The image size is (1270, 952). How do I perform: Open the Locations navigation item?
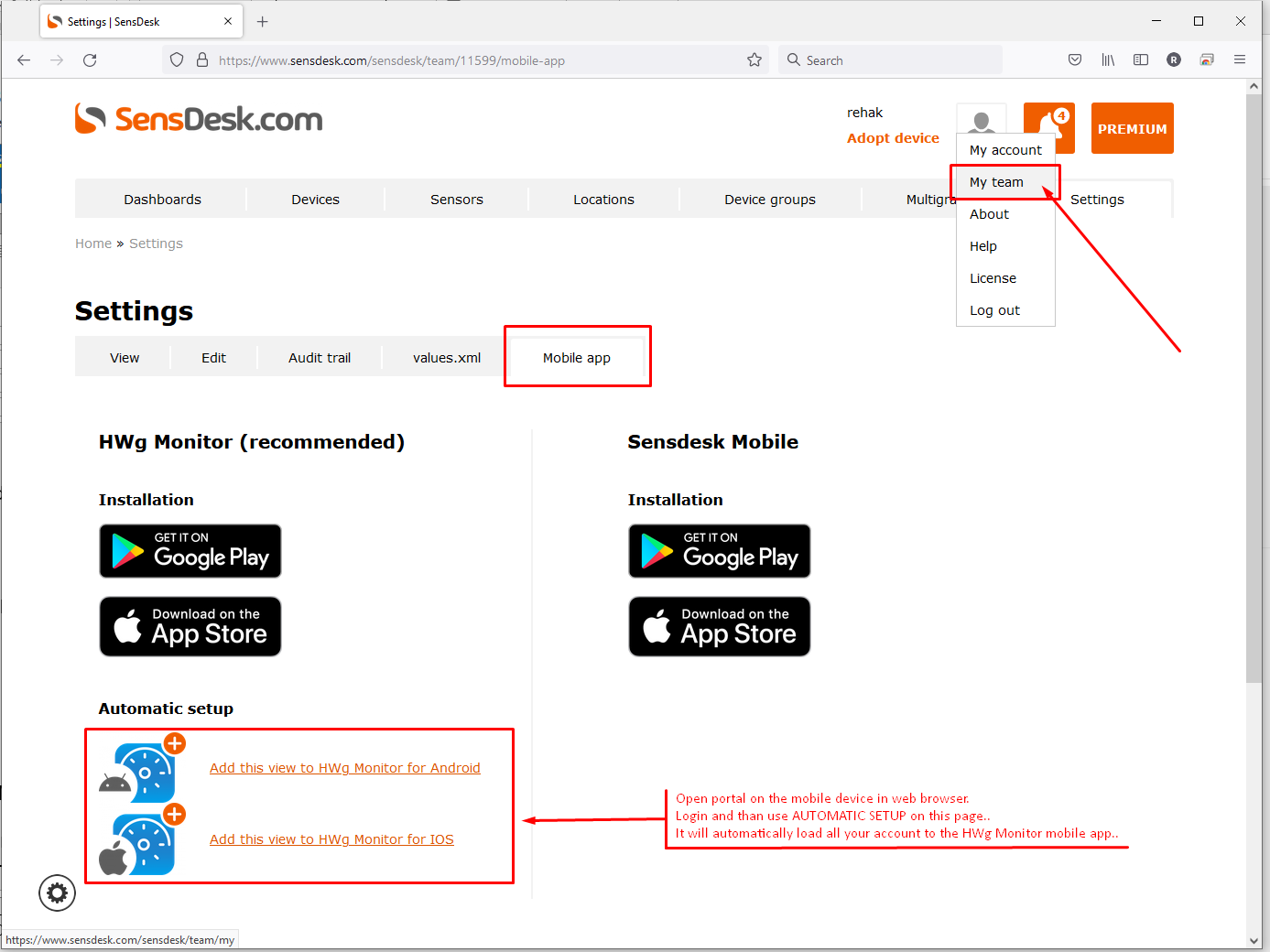pos(603,200)
